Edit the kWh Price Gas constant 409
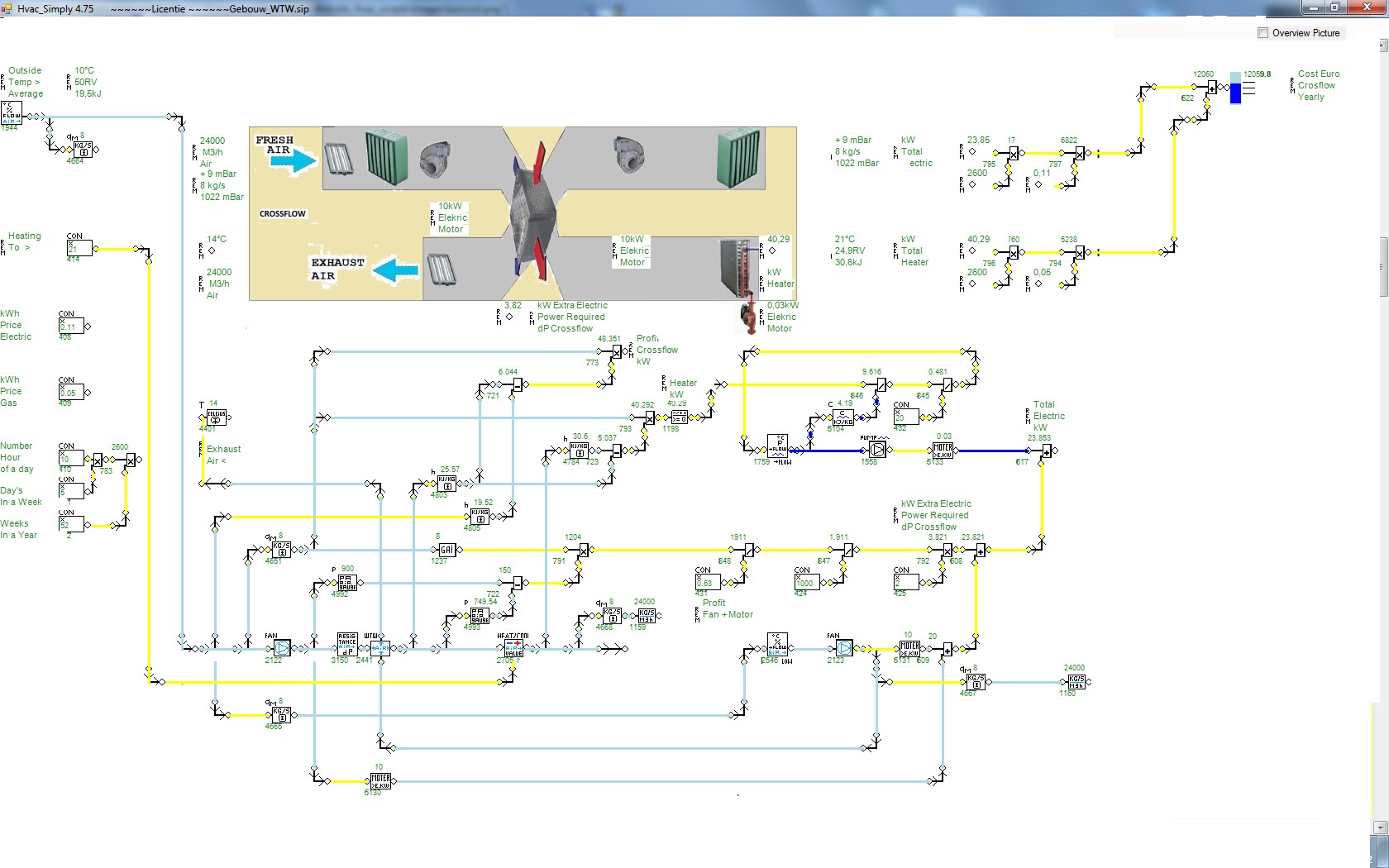 click(71, 392)
